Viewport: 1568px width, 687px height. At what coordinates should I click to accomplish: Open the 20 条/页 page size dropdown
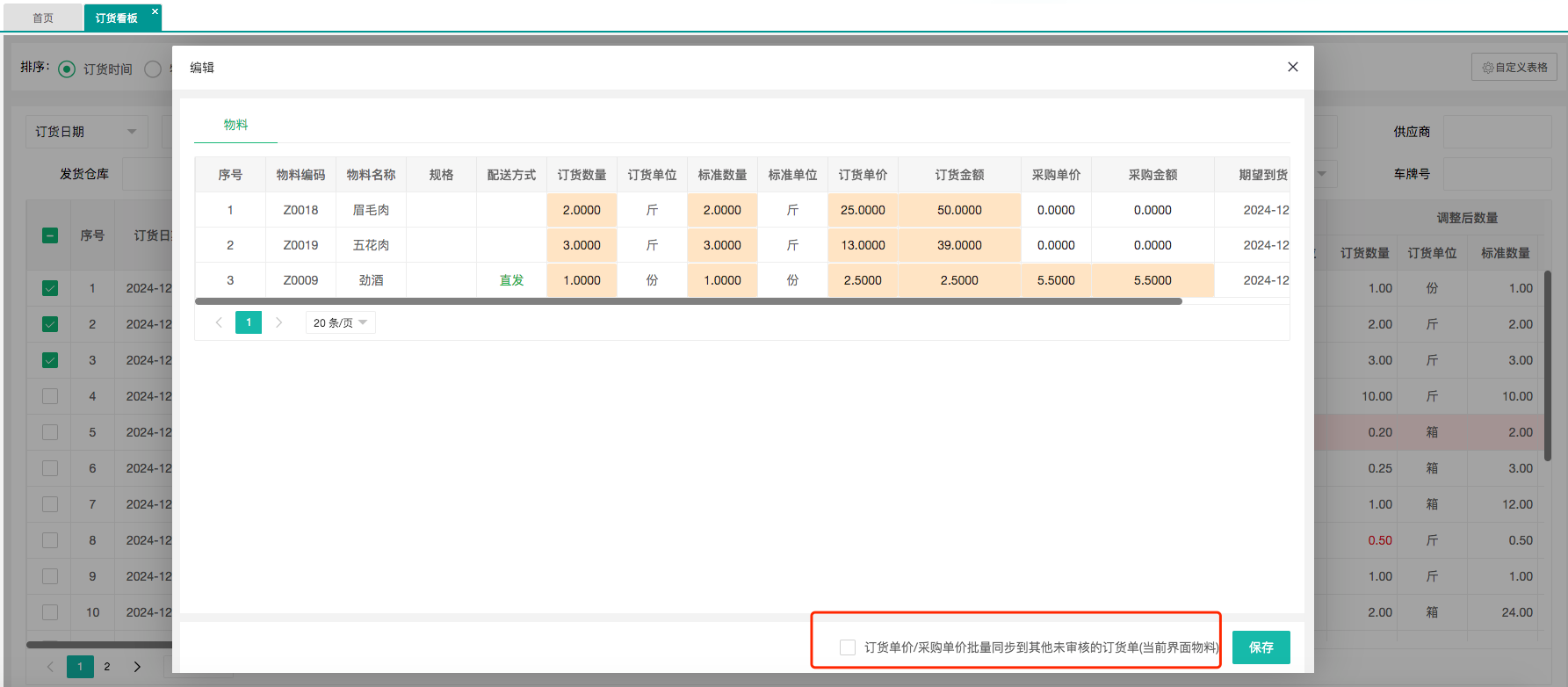340,322
